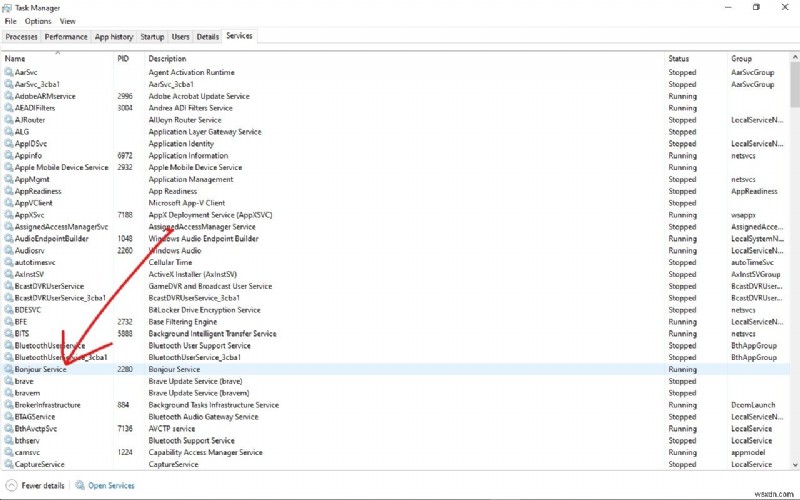Click the Bonjour Service row icon
800x500 pixels.
9,369
